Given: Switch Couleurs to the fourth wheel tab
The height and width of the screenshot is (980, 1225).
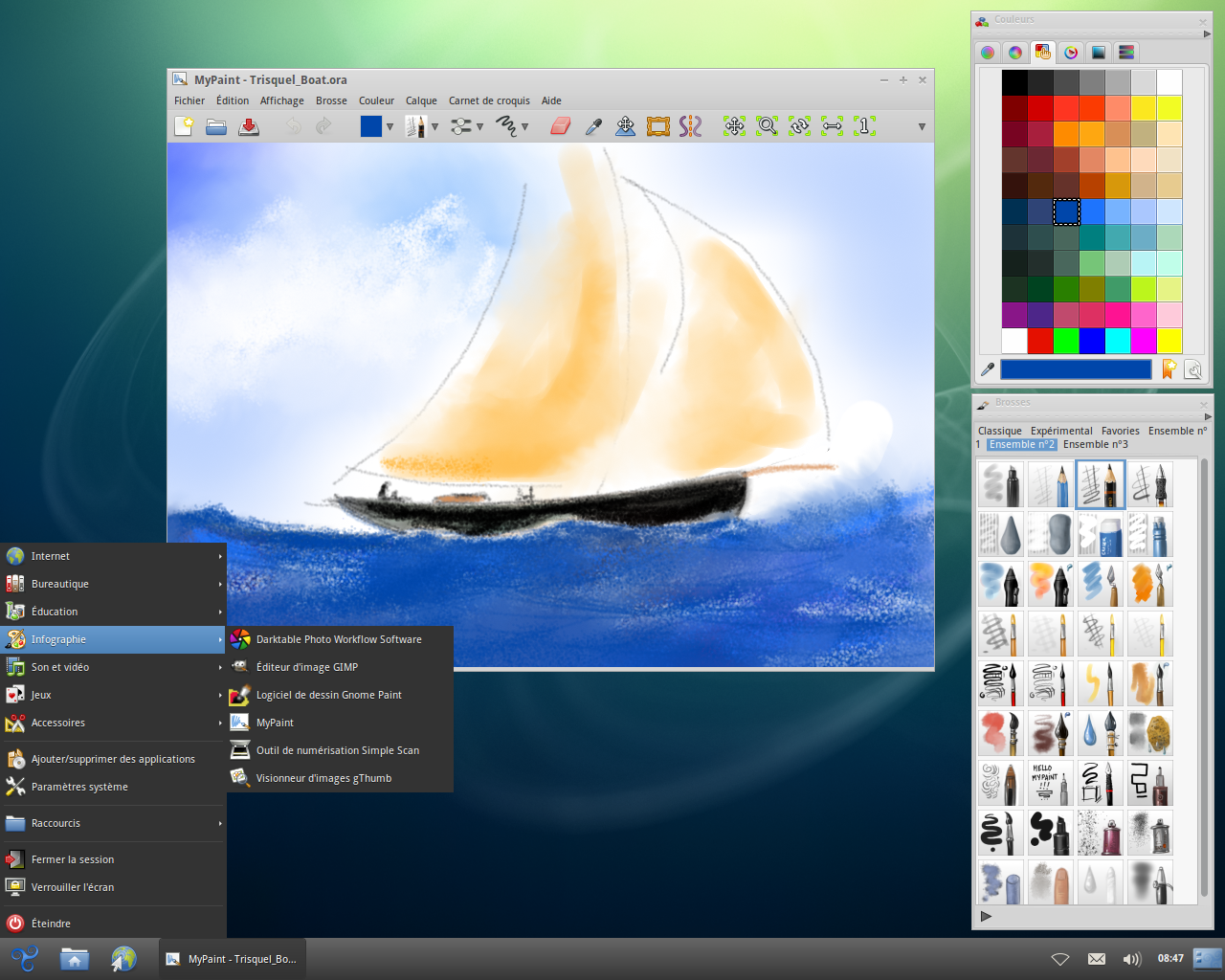Looking at the screenshot, I should (x=1071, y=53).
